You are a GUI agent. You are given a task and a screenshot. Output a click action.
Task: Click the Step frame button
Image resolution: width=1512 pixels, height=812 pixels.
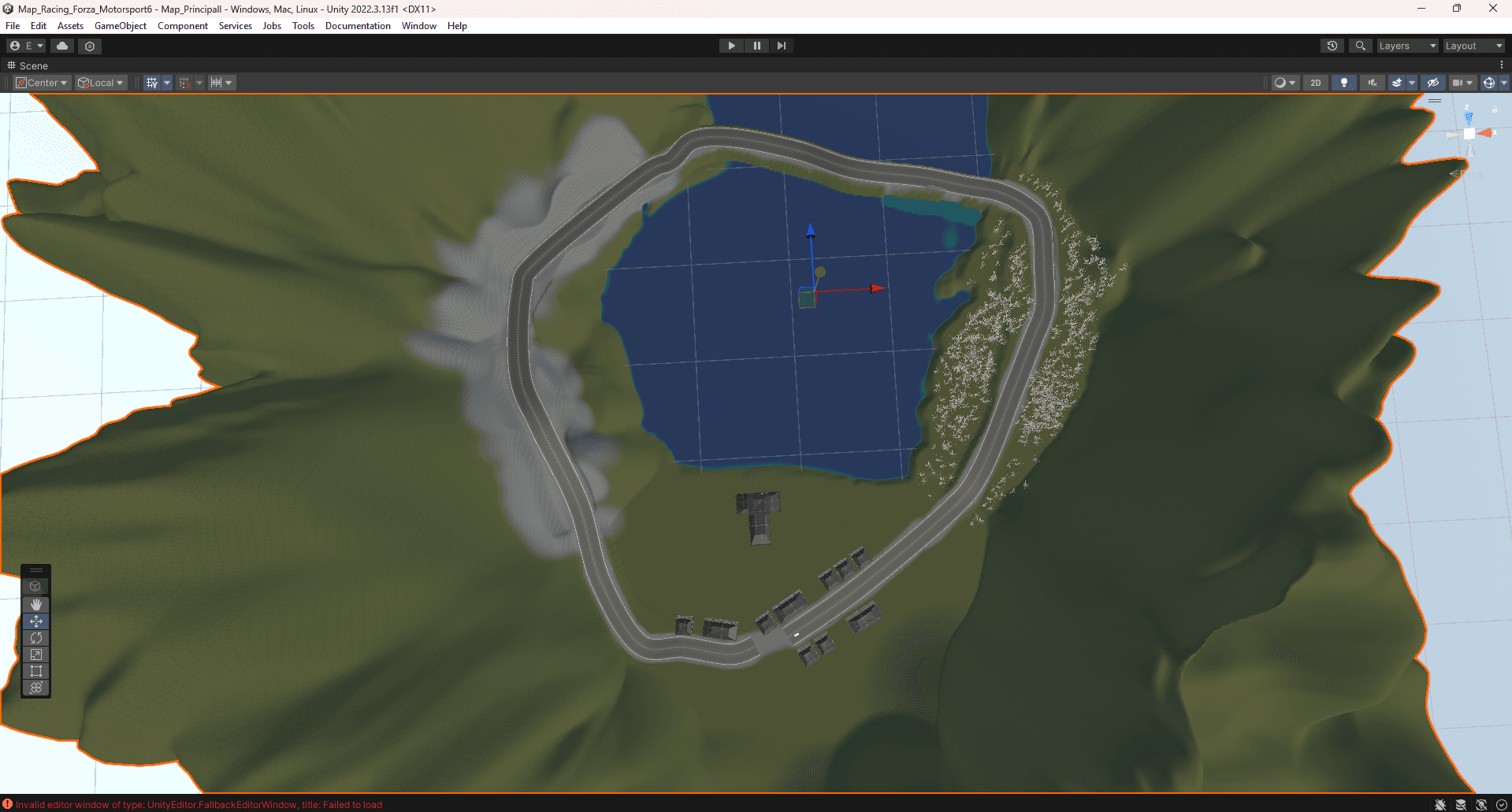pos(782,46)
